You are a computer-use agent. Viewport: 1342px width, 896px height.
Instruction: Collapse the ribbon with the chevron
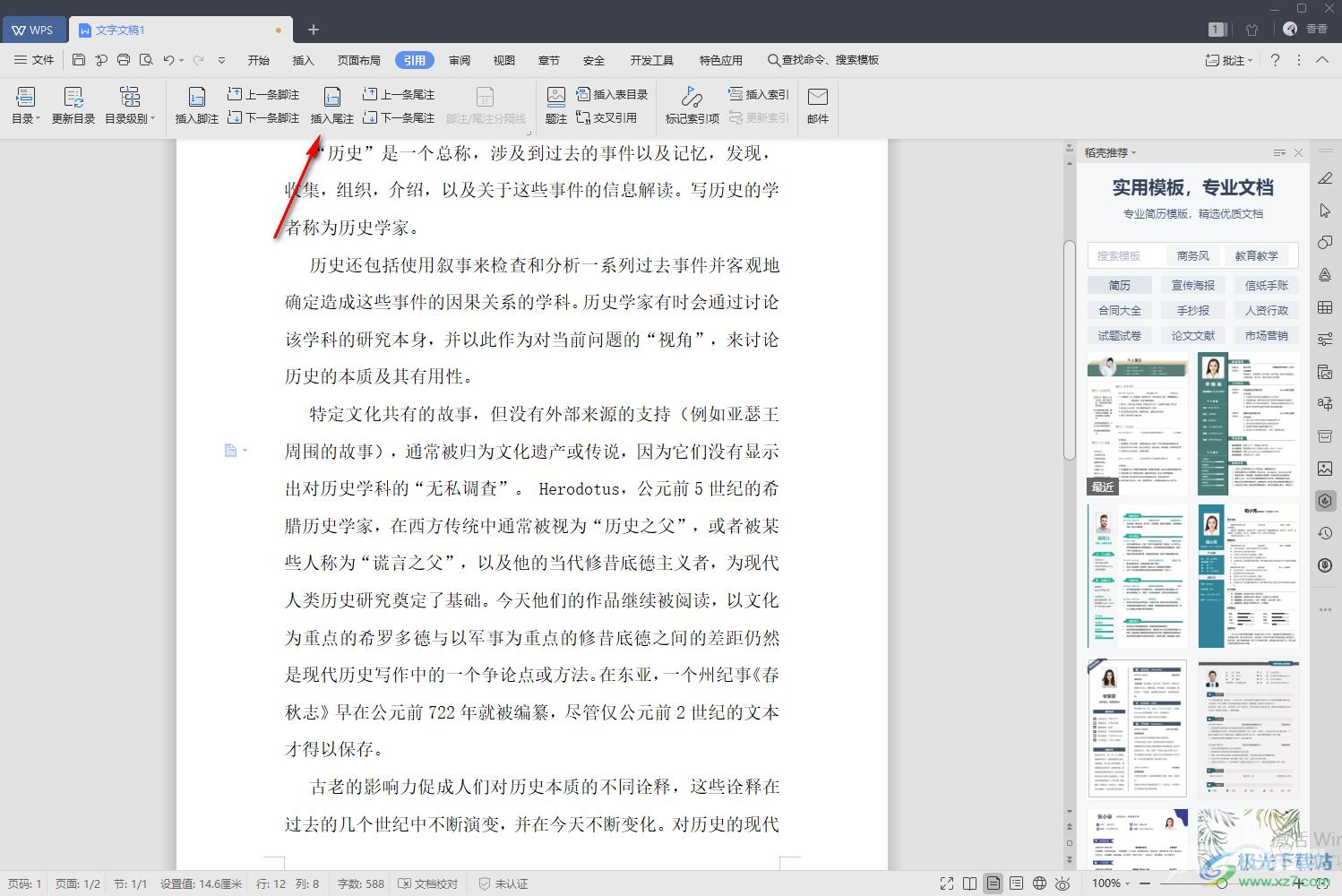[x=1322, y=60]
